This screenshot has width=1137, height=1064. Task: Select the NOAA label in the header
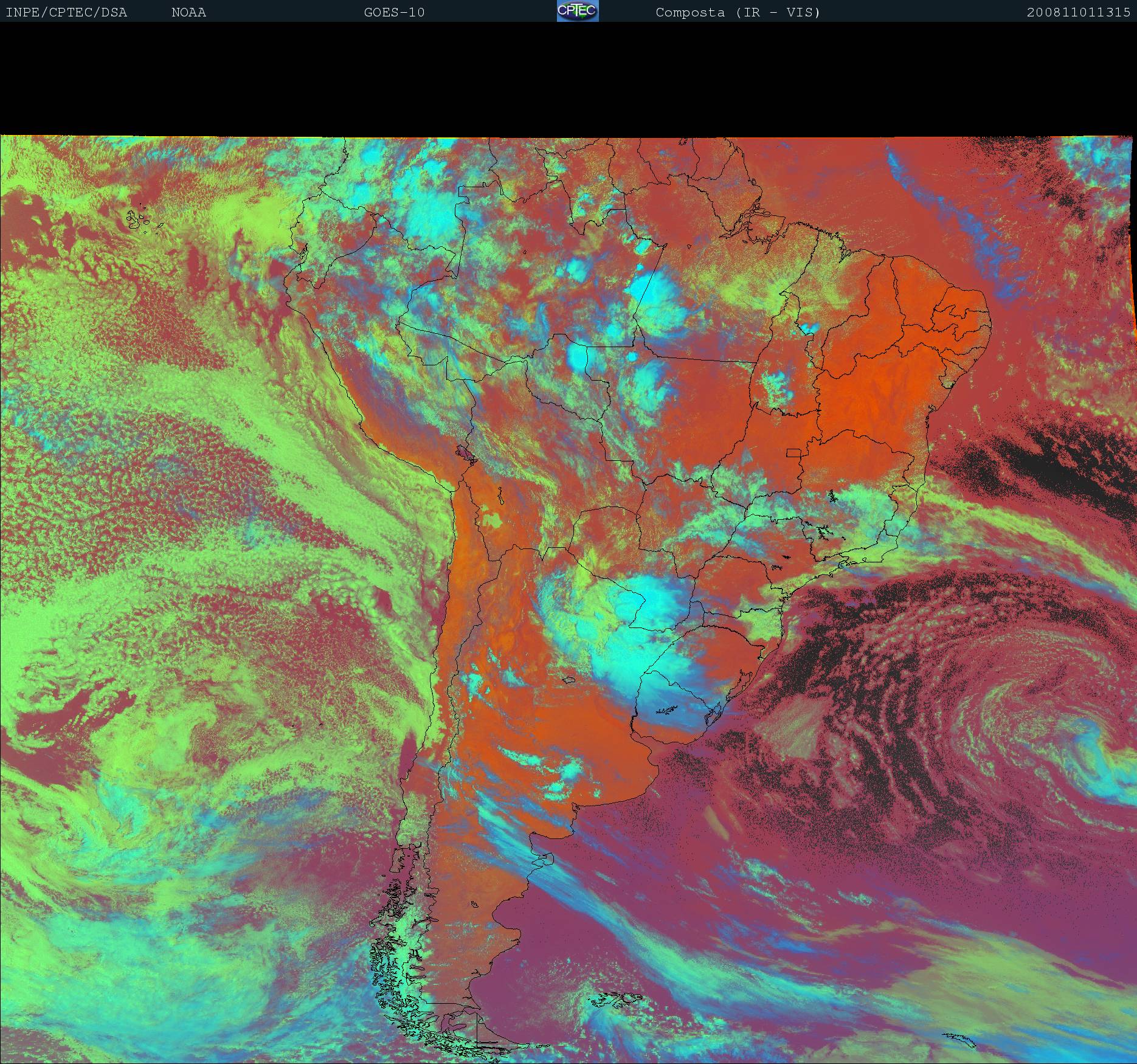[188, 12]
